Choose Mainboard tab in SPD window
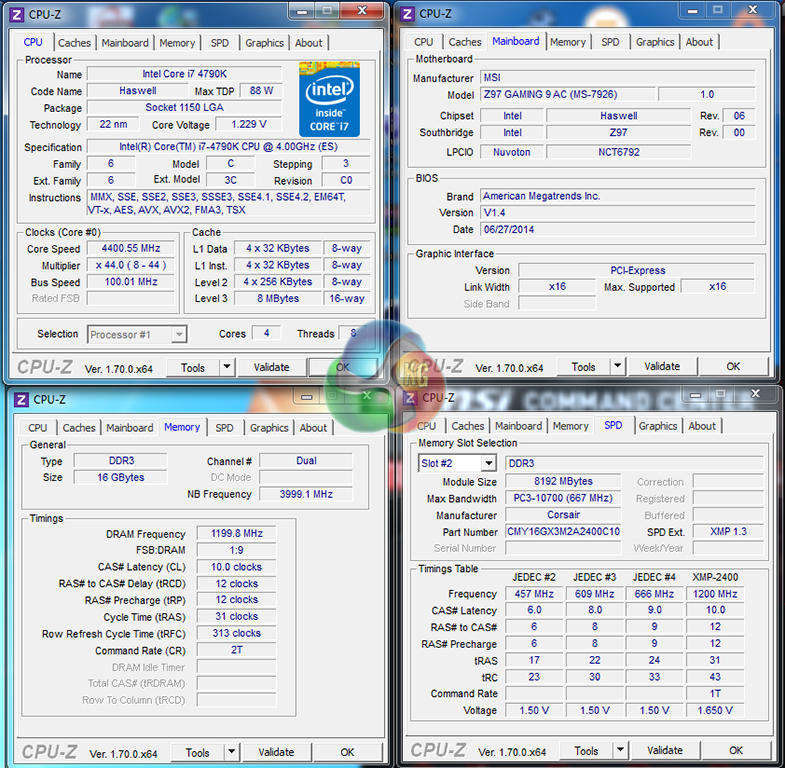 click(x=518, y=426)
